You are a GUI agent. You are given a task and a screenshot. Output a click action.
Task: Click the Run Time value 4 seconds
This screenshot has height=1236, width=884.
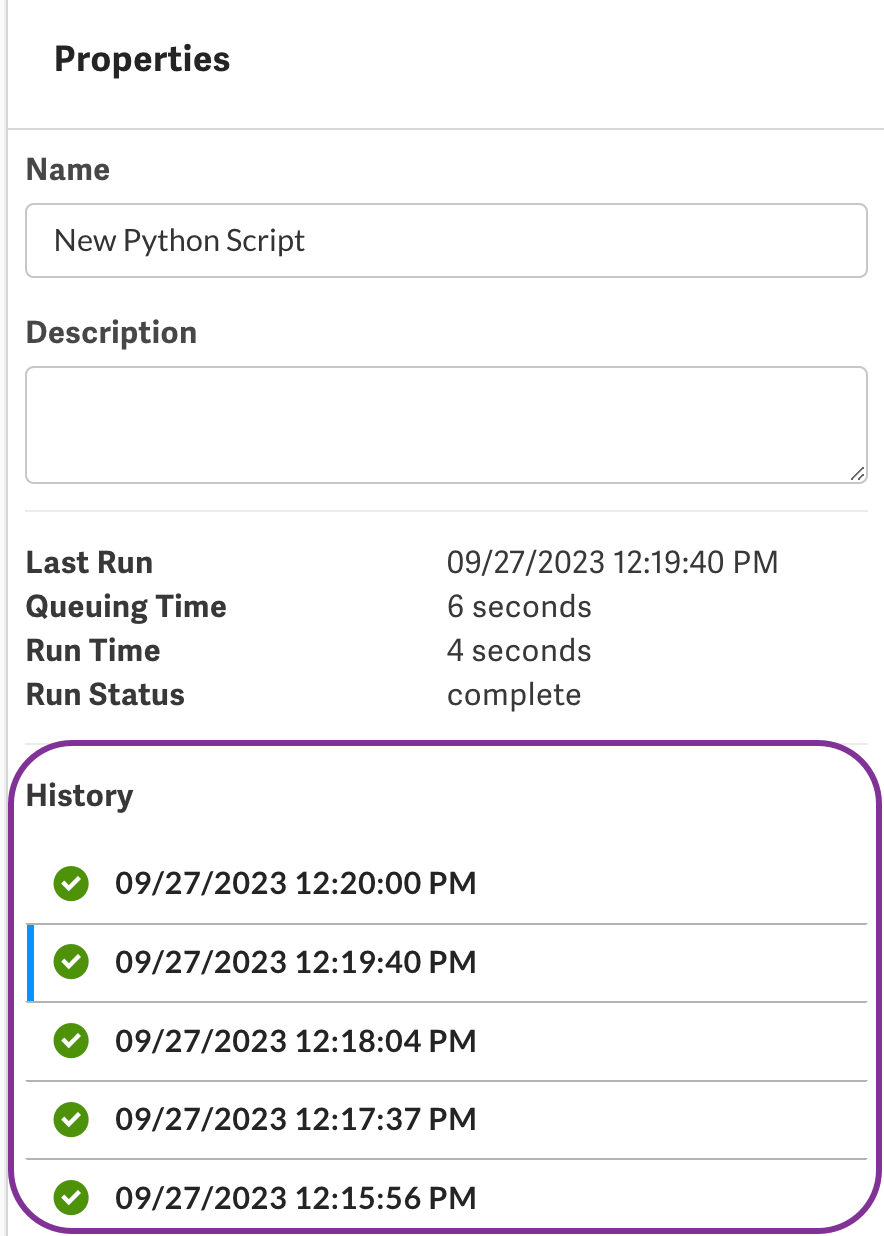[x=519, y=651]
